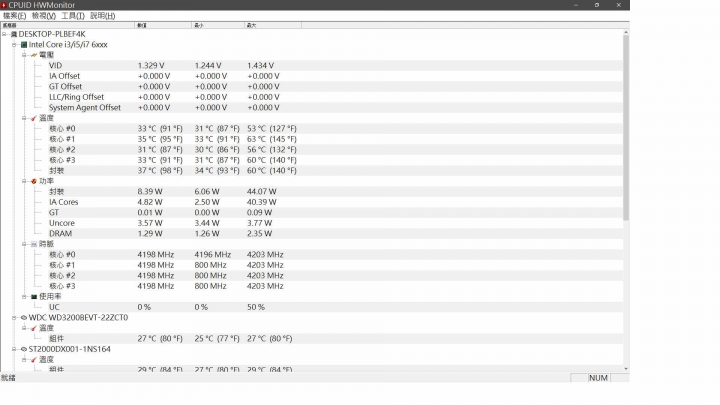Open the 檢視(V) menu

[x=44, y=16]
